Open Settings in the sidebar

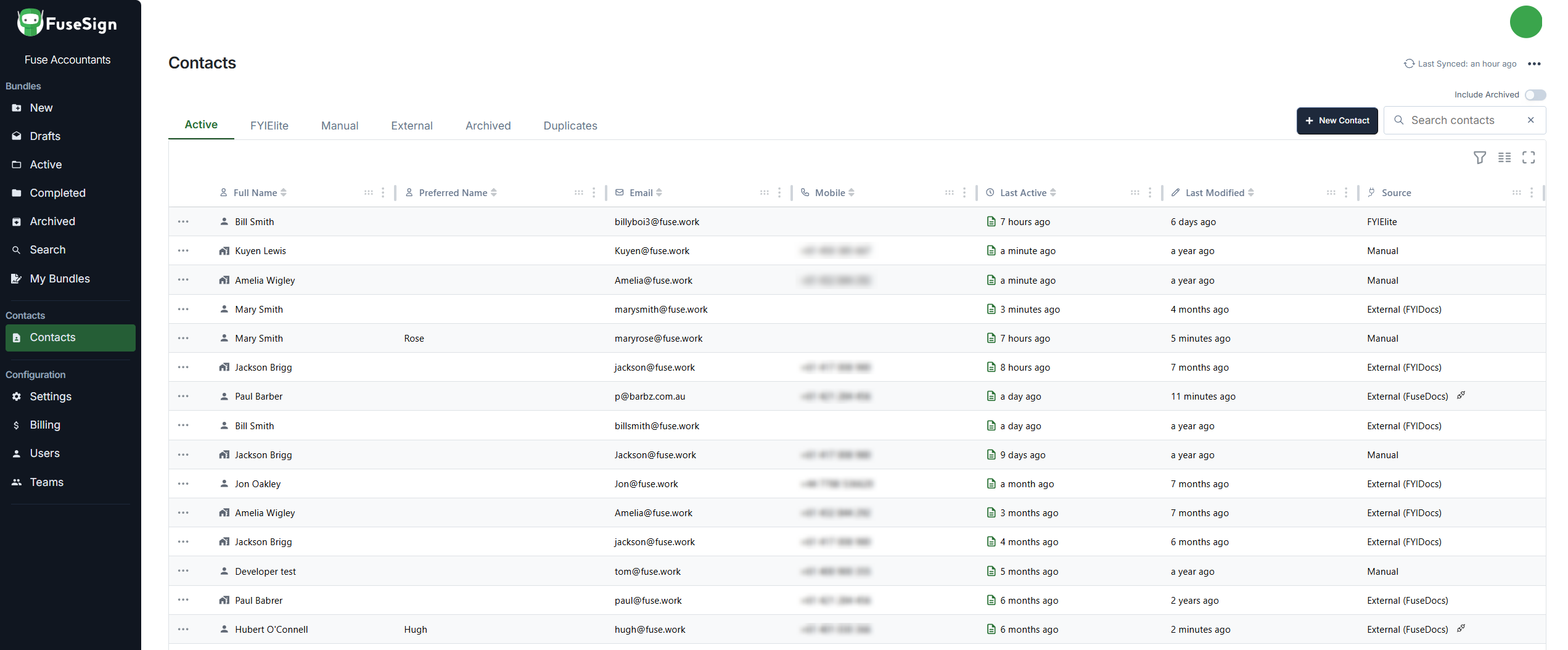click(51, 397)
